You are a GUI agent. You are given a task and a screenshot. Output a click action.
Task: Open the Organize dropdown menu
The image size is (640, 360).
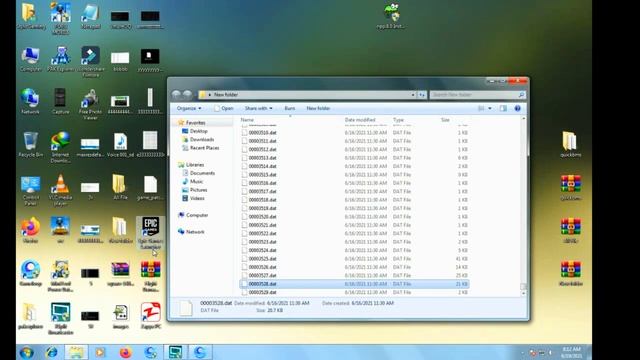(189, 108)
